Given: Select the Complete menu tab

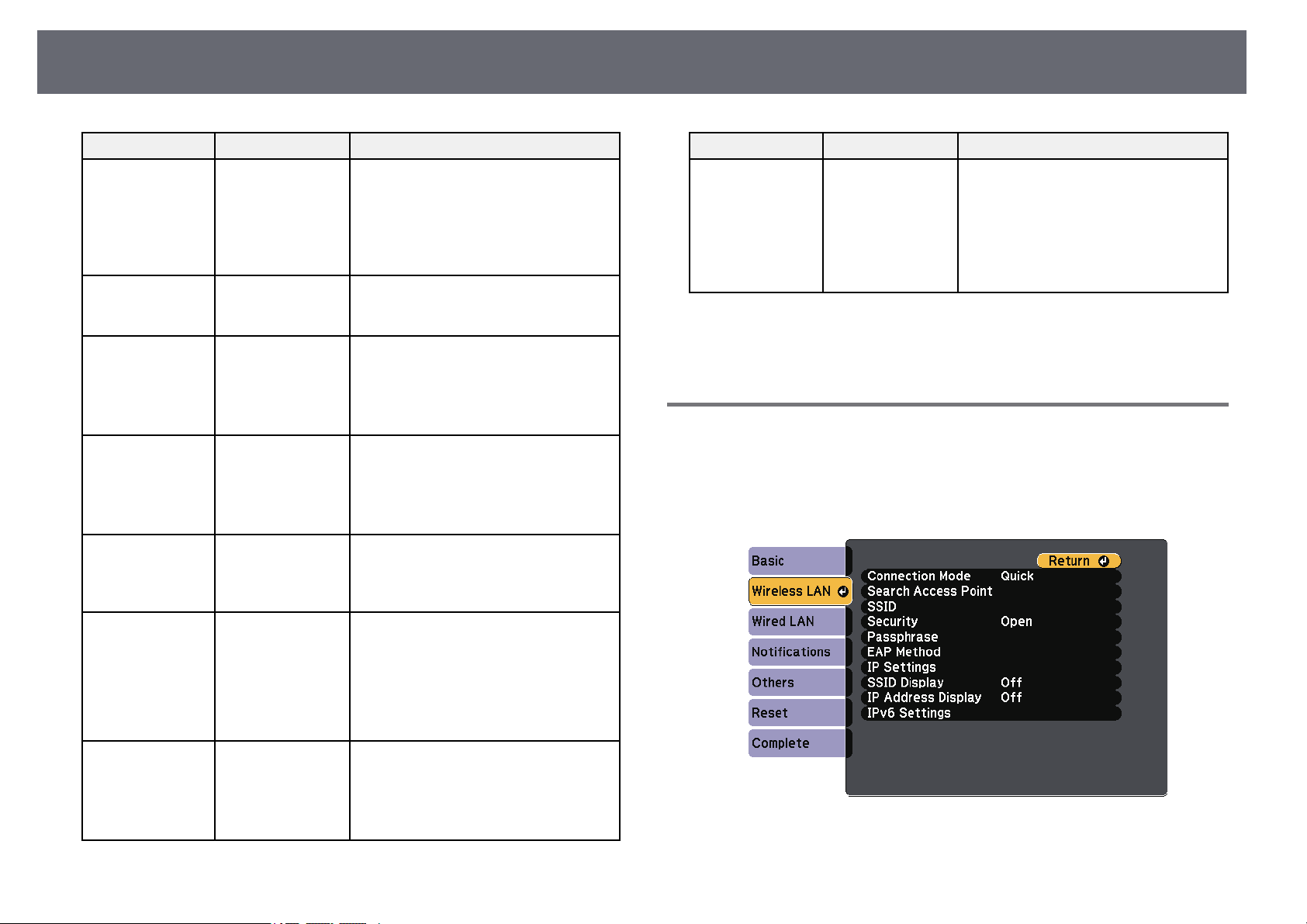Looking at the screenshot, I should 797,743.
